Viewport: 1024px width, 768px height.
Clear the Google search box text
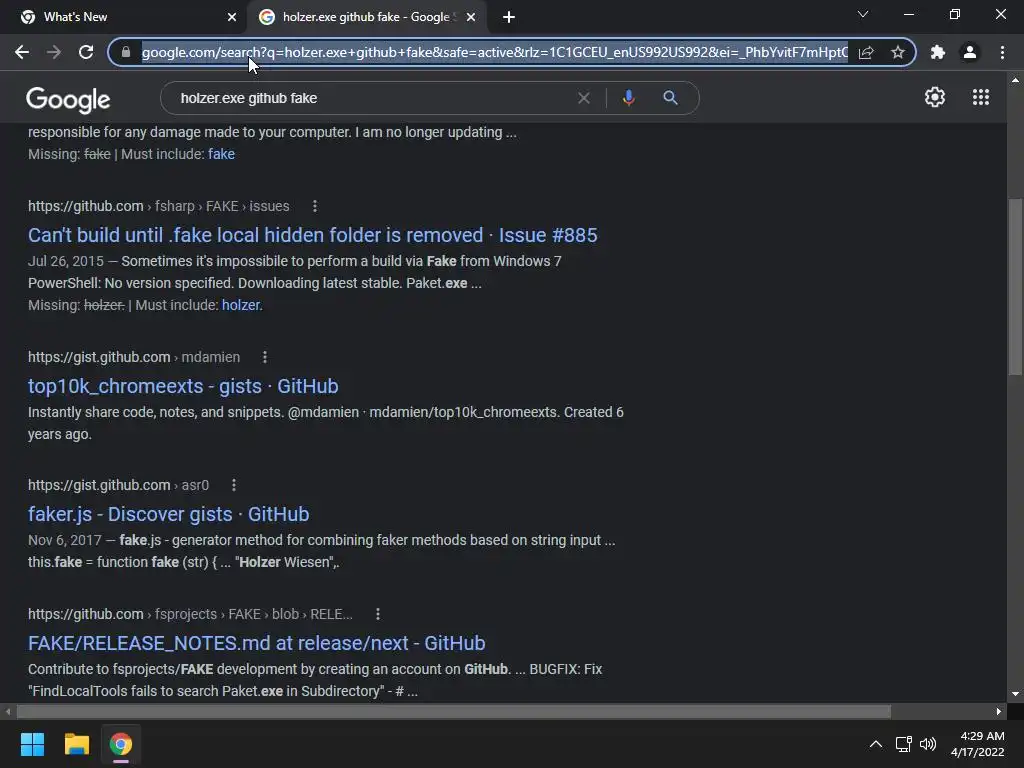pos(584,98)
